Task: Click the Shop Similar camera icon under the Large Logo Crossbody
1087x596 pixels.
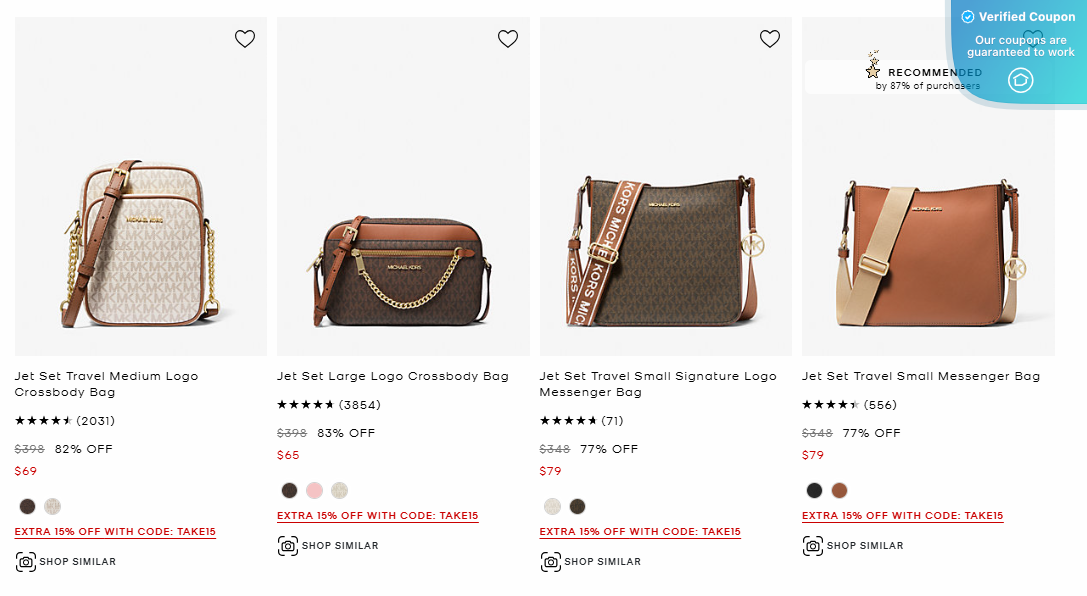Action: click(x=289, y=545)
